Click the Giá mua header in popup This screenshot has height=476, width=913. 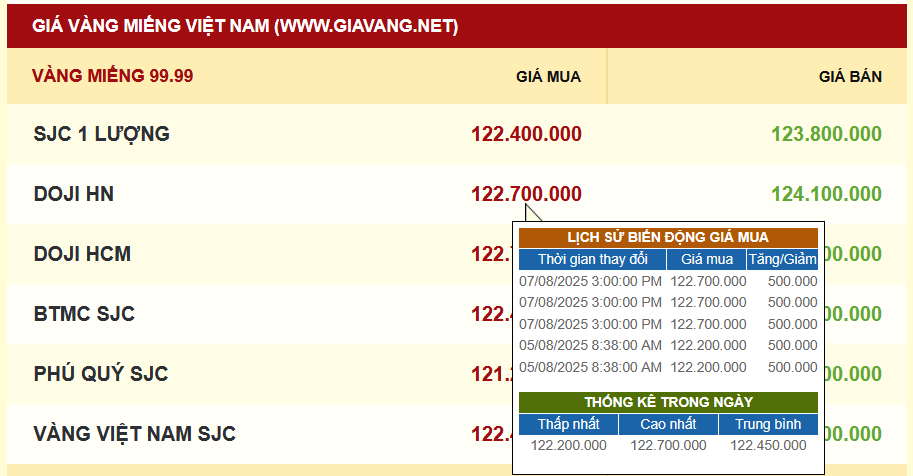click(707, 259)
